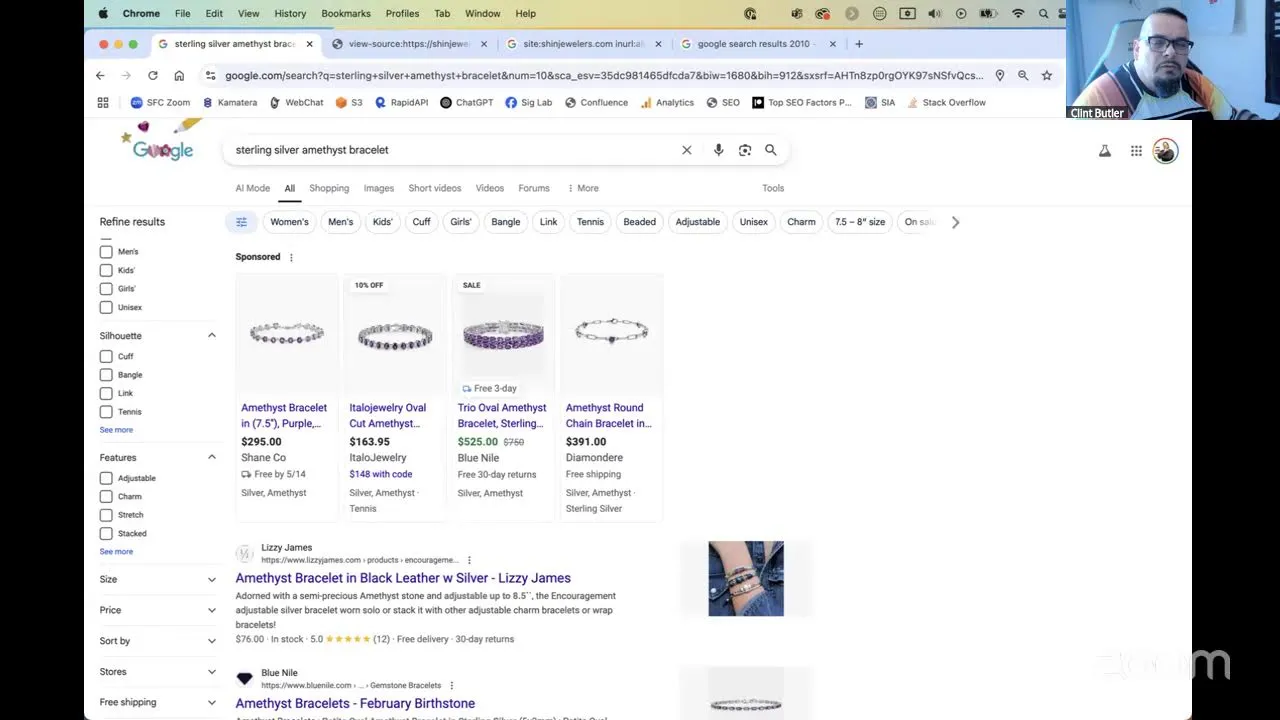Image resolution: width=1280 pixels, height=720 pixels.
Task: Open Amethyst Bracelet Lizzy James result link
Action: (x=403, y=578)
